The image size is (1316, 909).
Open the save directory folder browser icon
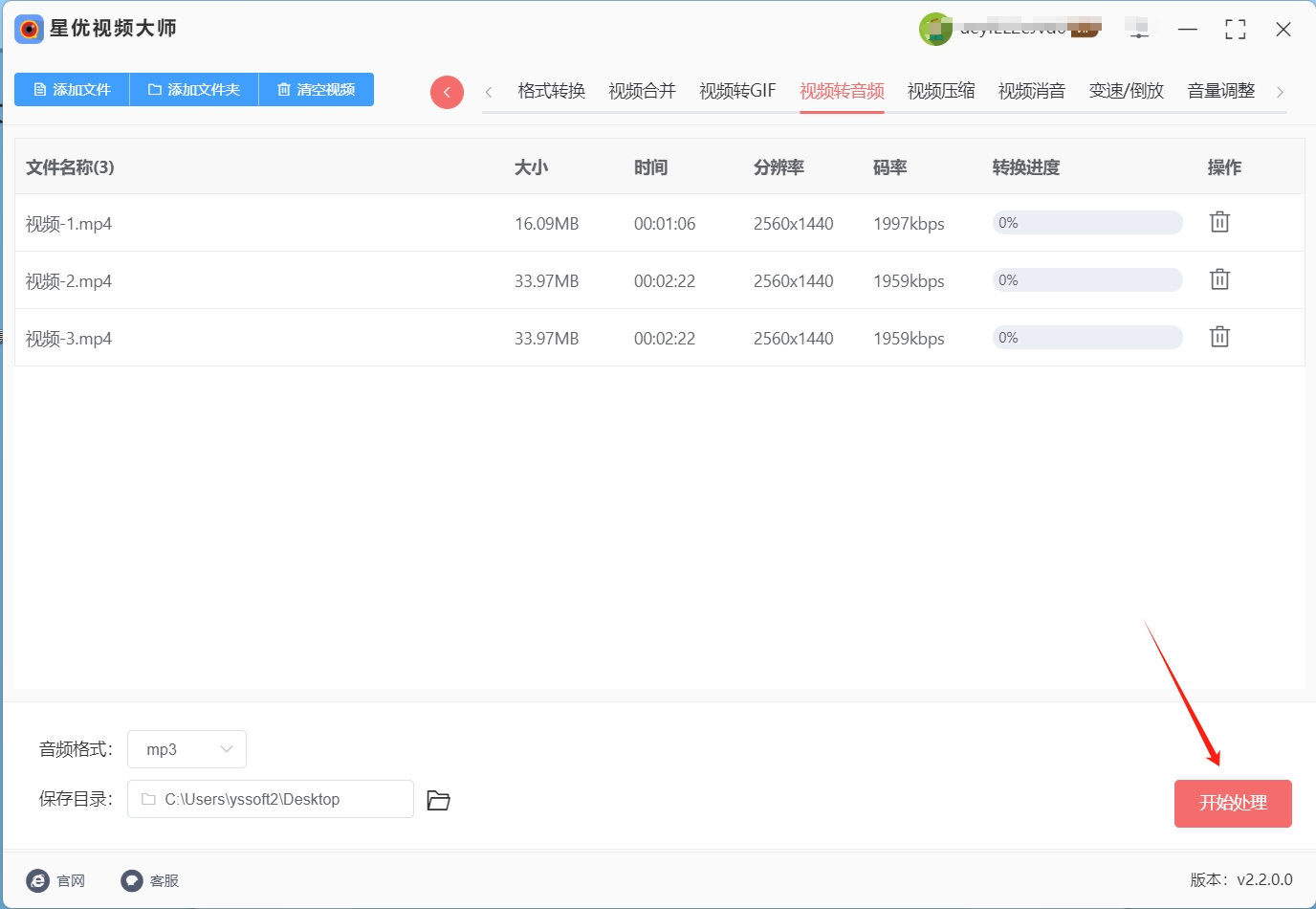click(438, 800)
